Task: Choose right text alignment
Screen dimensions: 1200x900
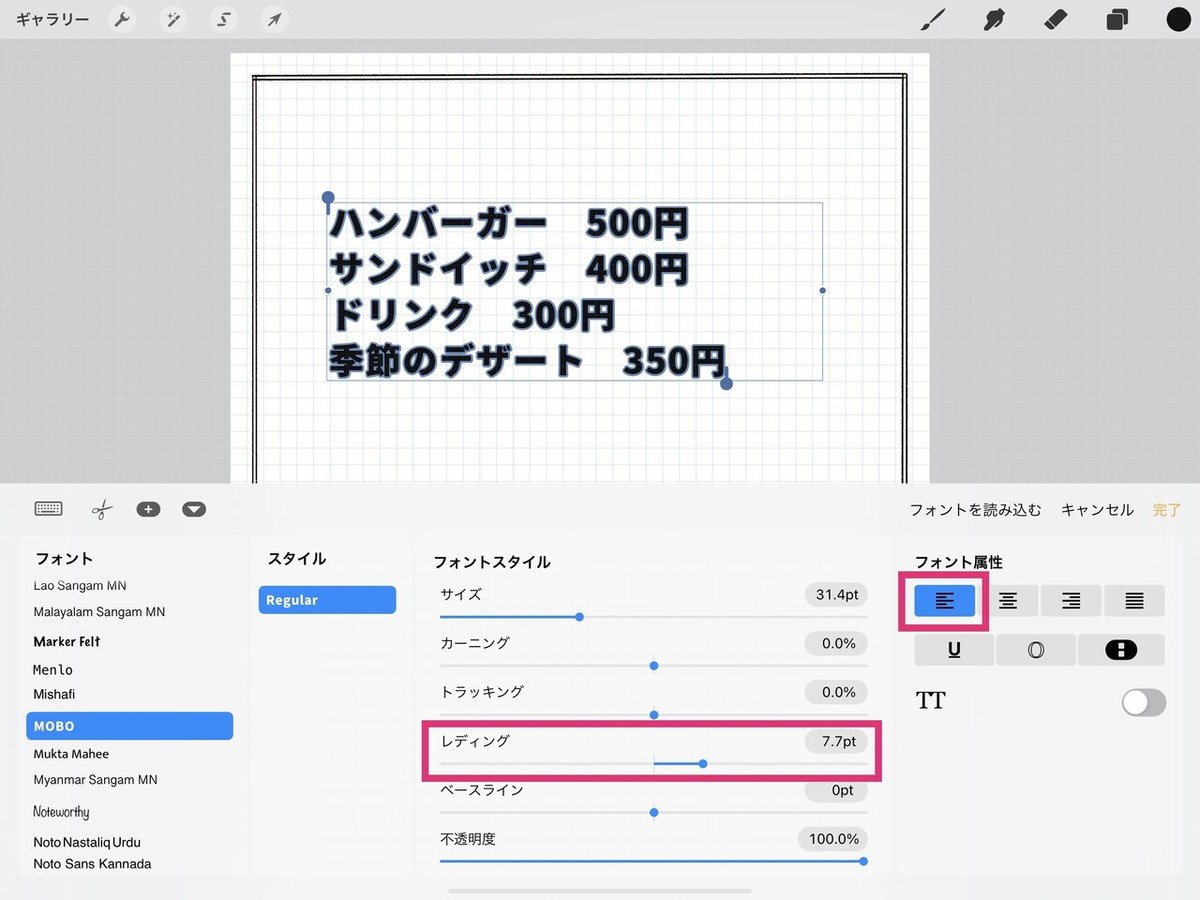Action: (x=1071, y=600)
